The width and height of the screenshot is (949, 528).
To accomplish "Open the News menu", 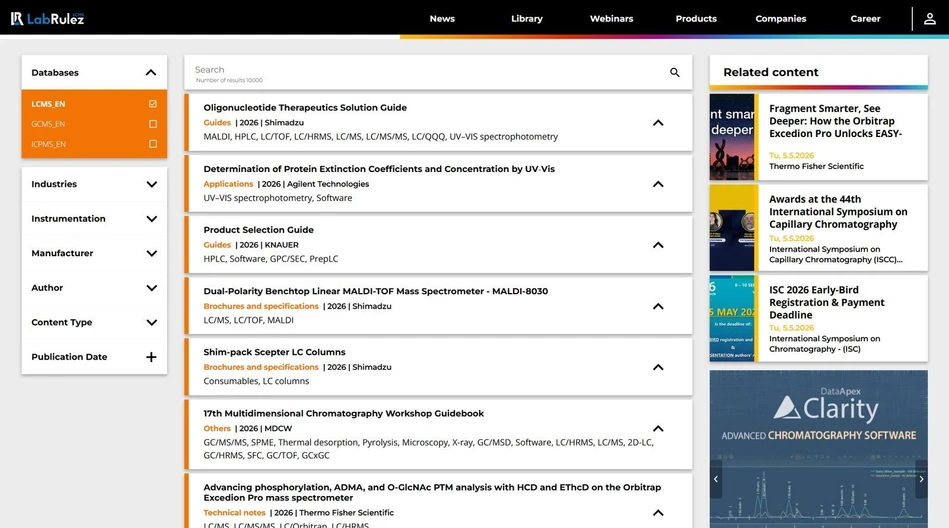I will pyautogui.click(x=442, y=19).
